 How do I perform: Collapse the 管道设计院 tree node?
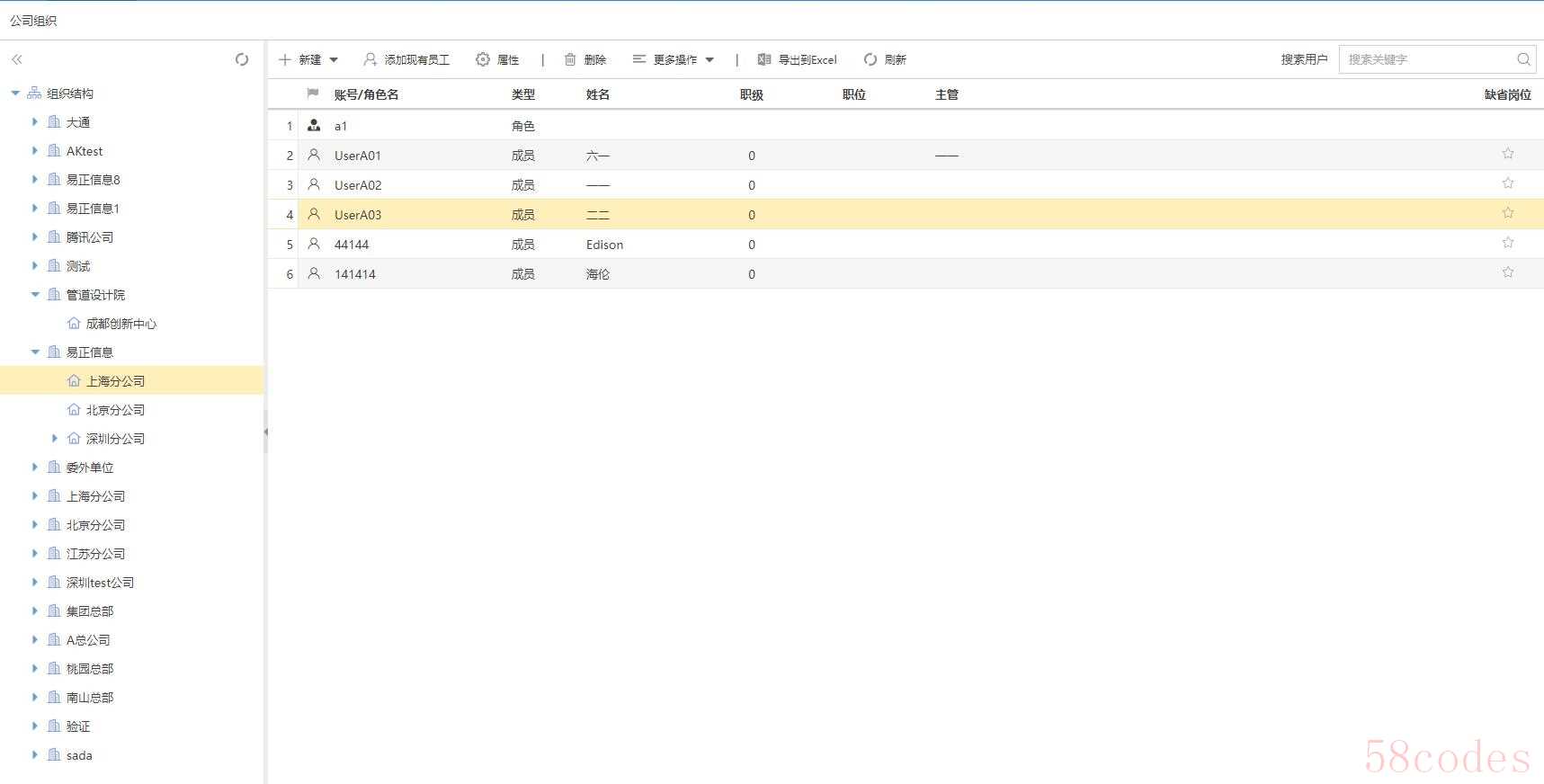coord(35,294)
